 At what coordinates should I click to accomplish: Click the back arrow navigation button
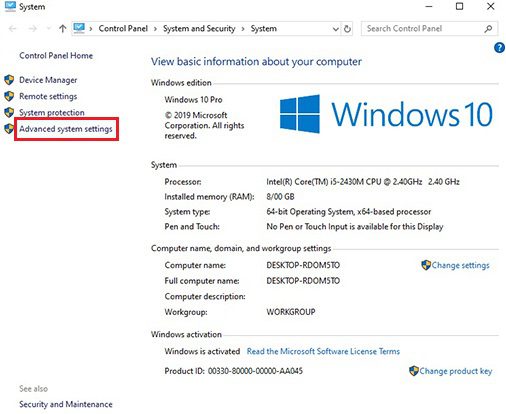13,29
